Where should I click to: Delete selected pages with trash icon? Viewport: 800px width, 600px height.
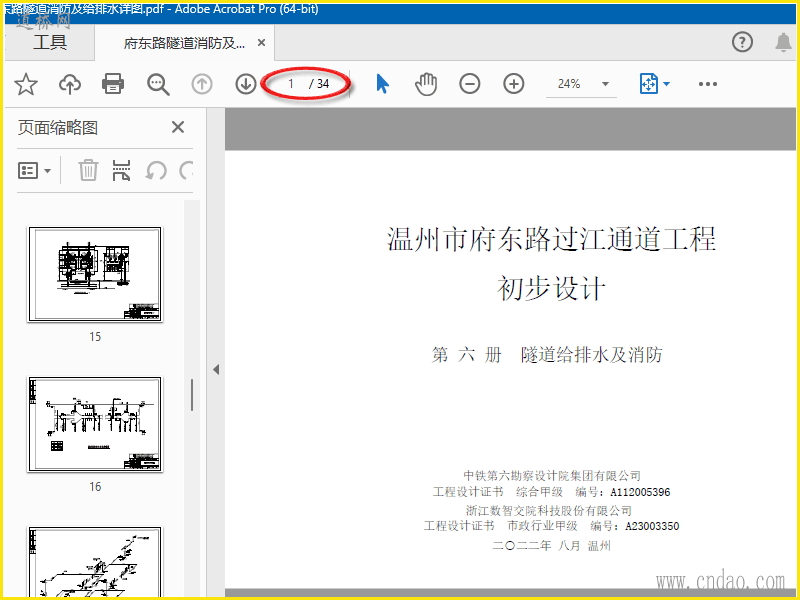(x=88, y=170)
